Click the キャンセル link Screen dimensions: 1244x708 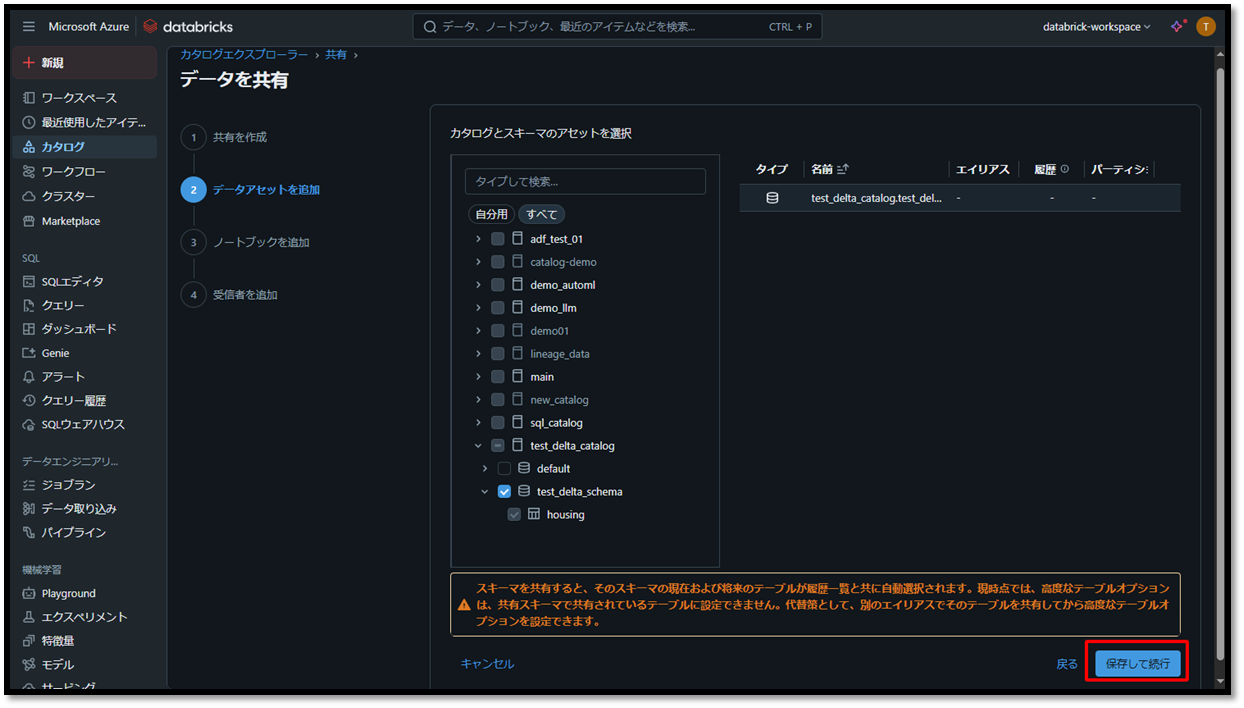tap(487, 664)
